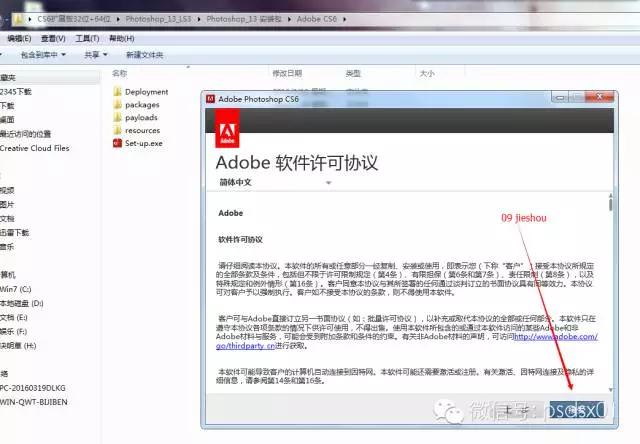Select the packages folder icon
The width and height of the screenshot is (640, 444).
coord(118,105)
